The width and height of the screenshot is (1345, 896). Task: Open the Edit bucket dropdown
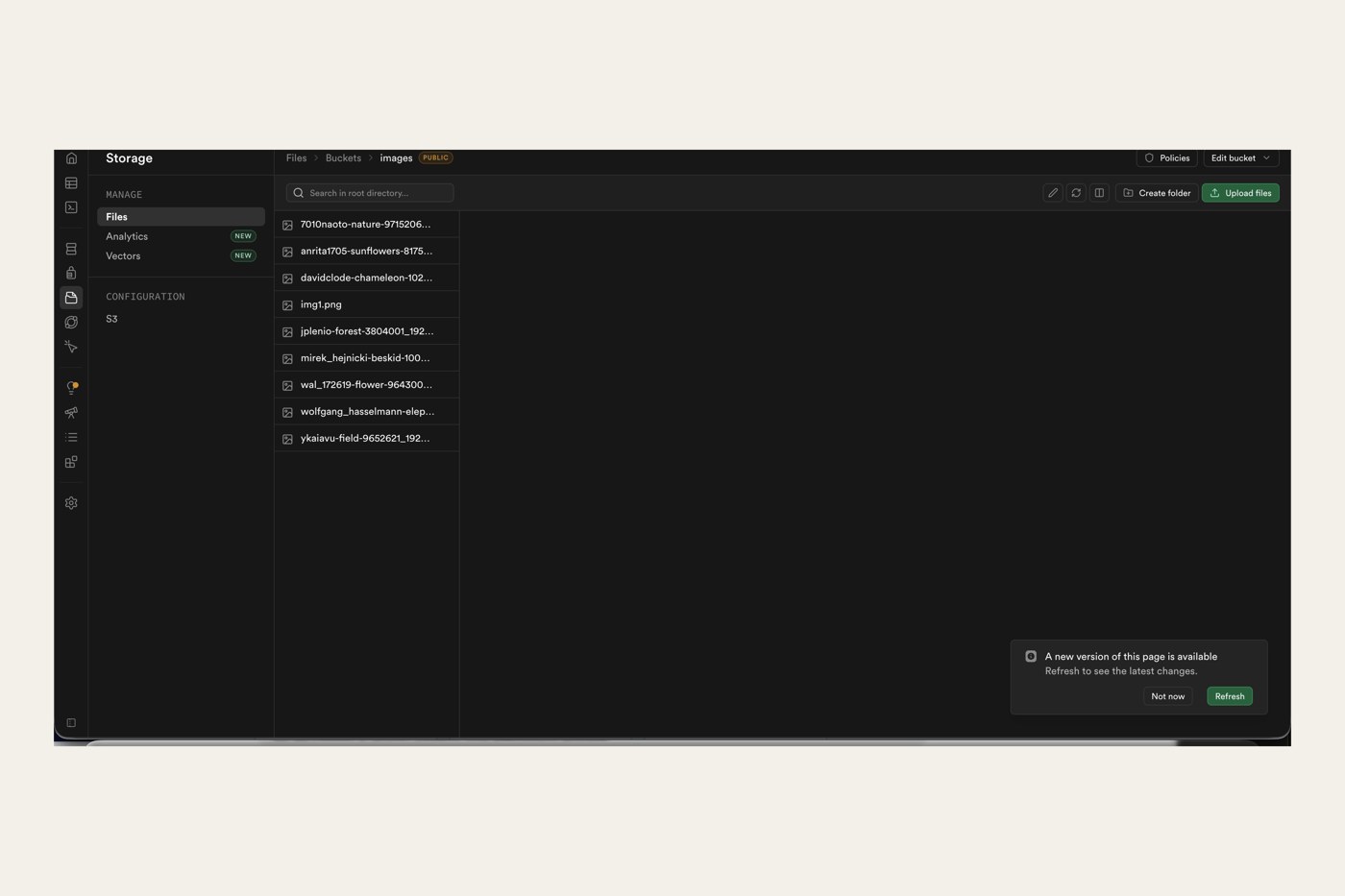(x=1240, y=158)
